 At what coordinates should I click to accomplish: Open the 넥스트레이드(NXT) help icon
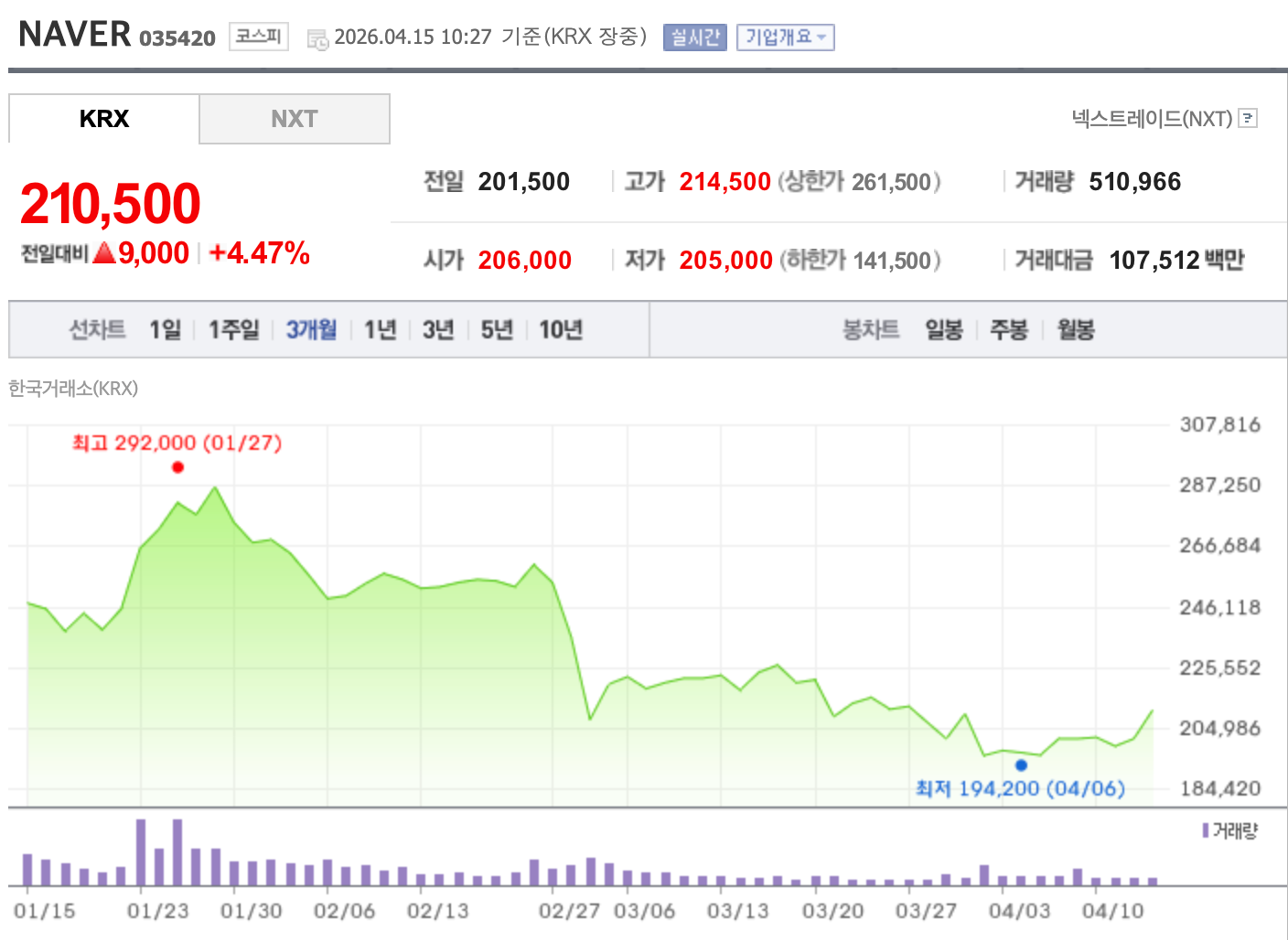[x=1247, y=117]
